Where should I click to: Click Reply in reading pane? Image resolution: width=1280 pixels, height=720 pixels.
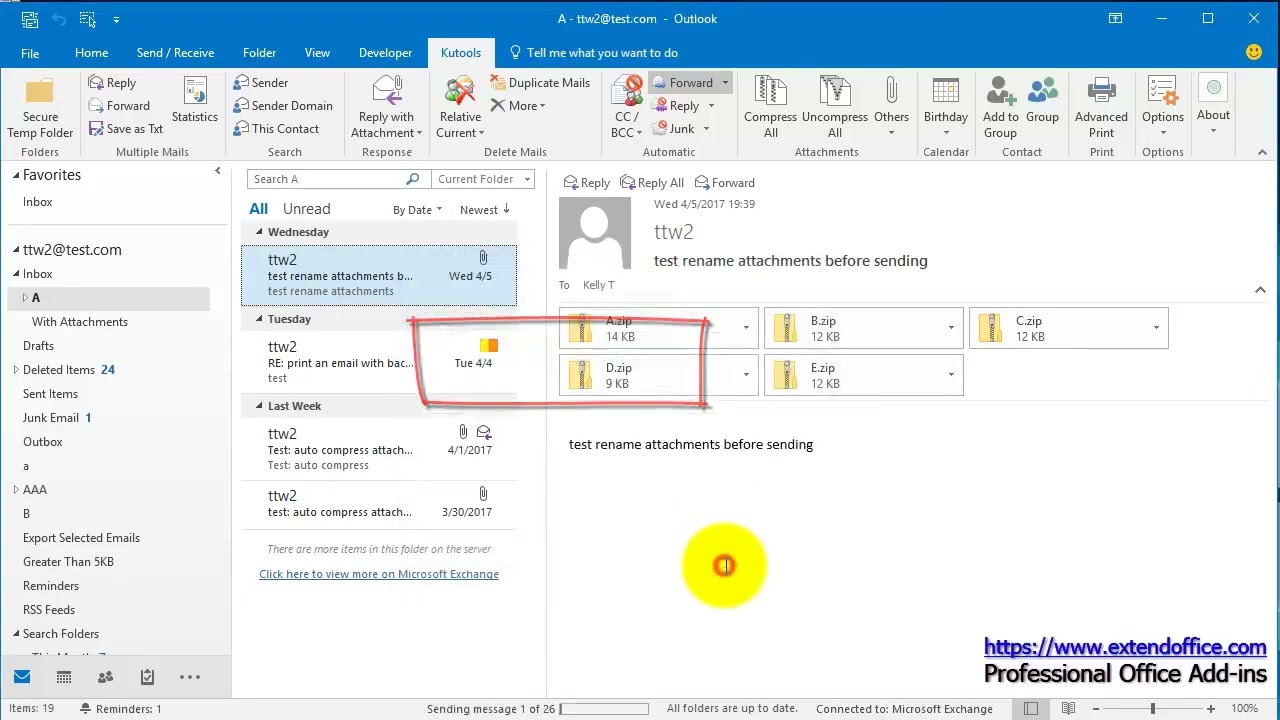(587, 183)
